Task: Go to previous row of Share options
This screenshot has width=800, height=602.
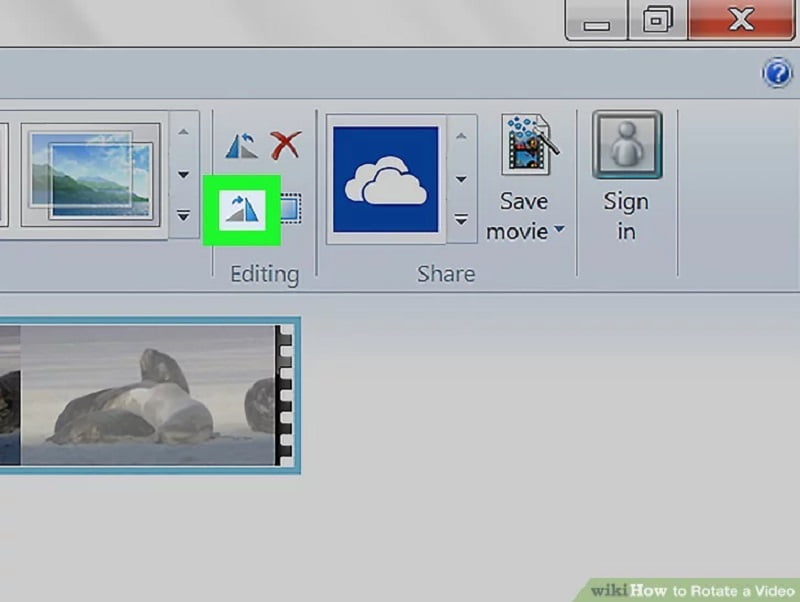Action: point(461,136)
